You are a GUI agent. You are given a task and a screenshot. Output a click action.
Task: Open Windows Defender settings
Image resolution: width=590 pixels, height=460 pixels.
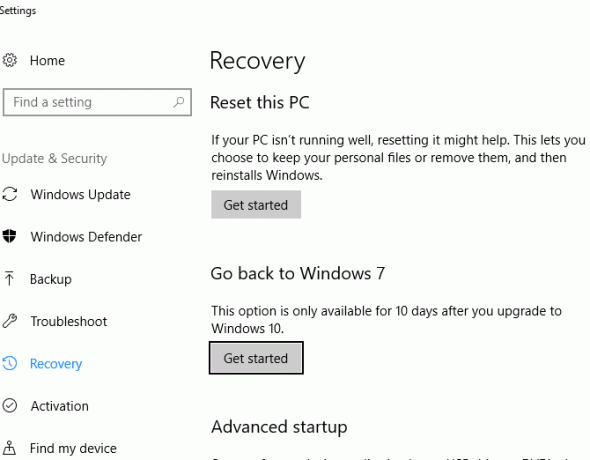tap(86, 237)
